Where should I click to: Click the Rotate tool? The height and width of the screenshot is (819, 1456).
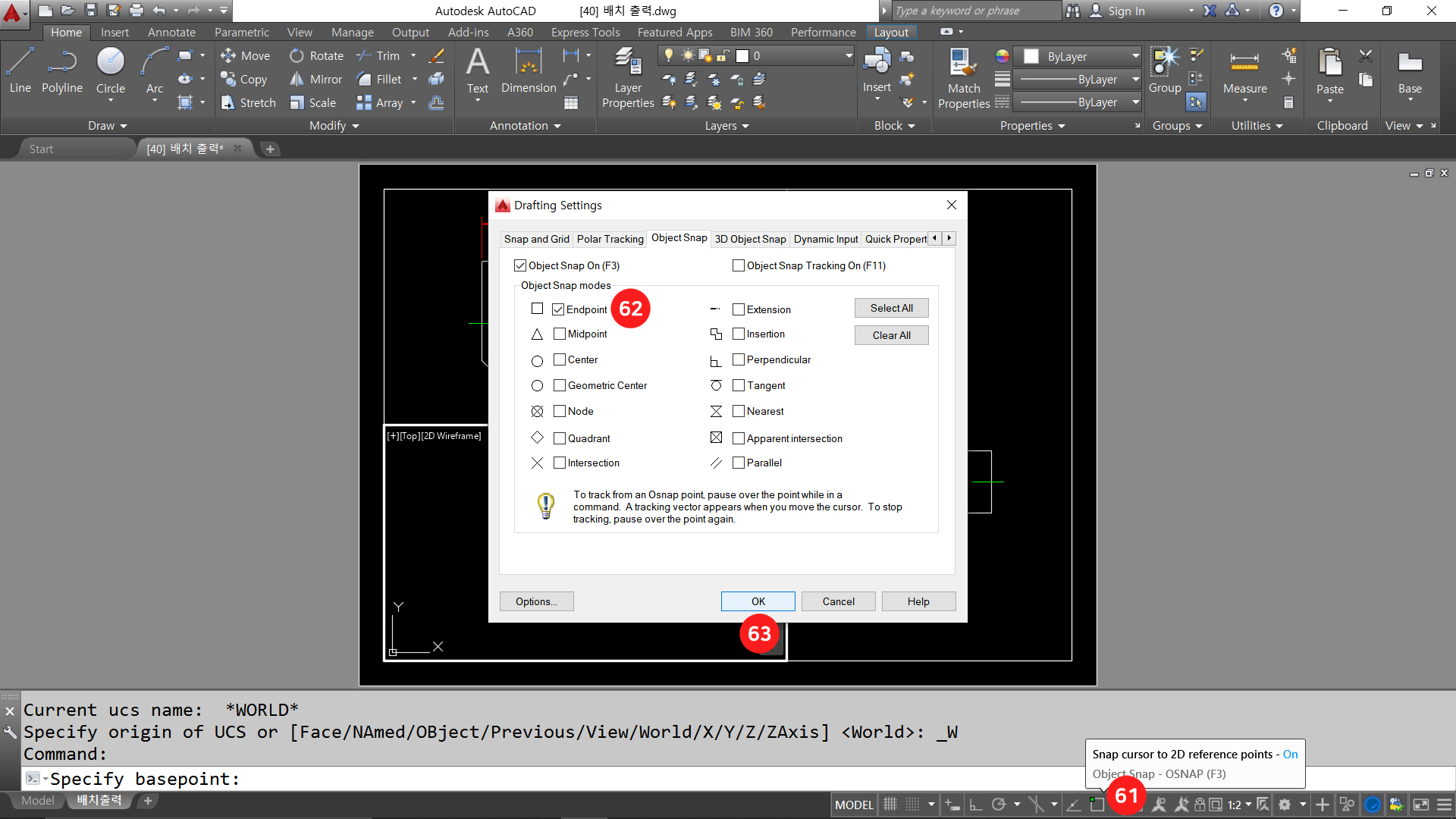[316, 55]
